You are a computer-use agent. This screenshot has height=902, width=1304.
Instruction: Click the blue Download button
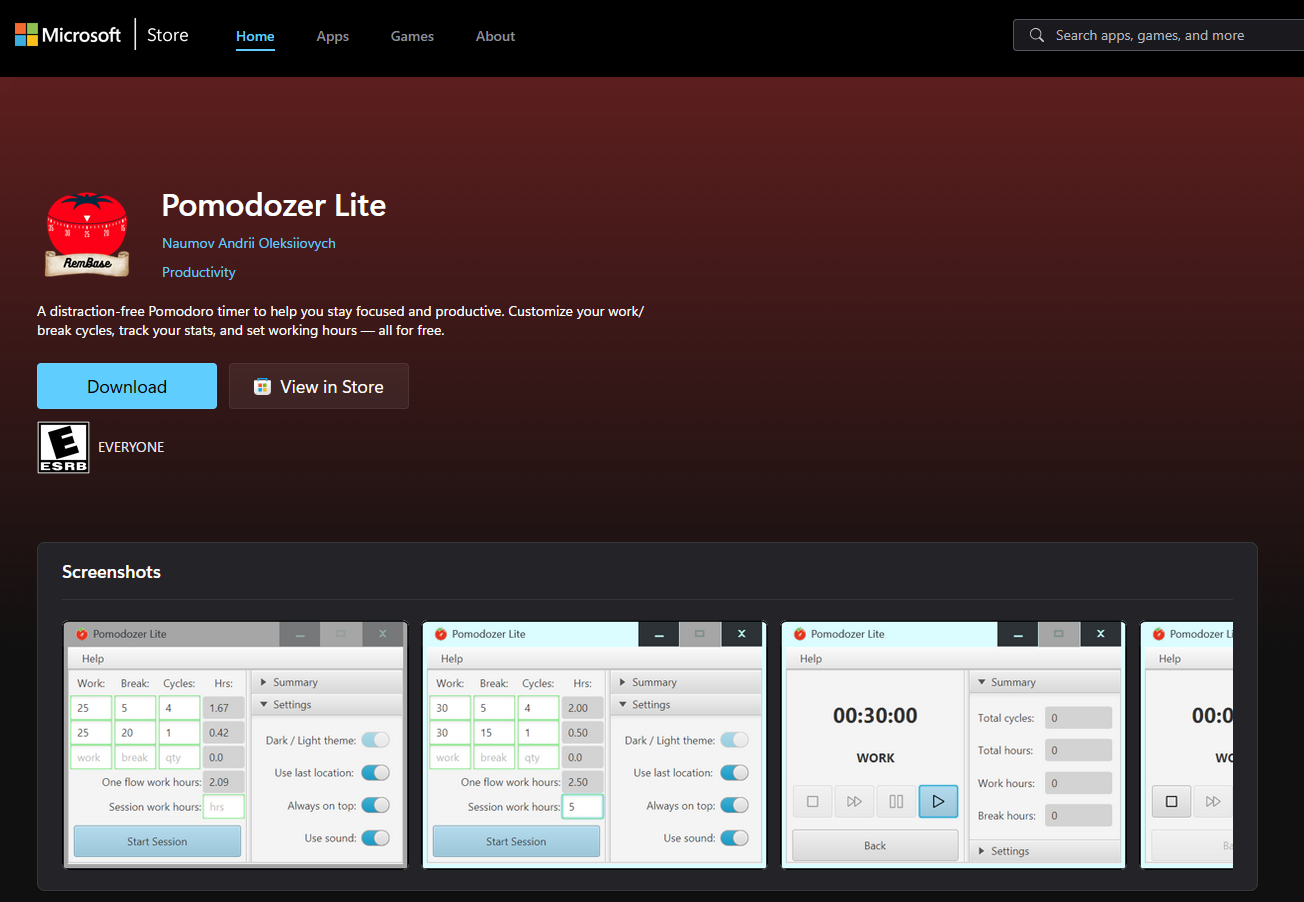point(127,387)
